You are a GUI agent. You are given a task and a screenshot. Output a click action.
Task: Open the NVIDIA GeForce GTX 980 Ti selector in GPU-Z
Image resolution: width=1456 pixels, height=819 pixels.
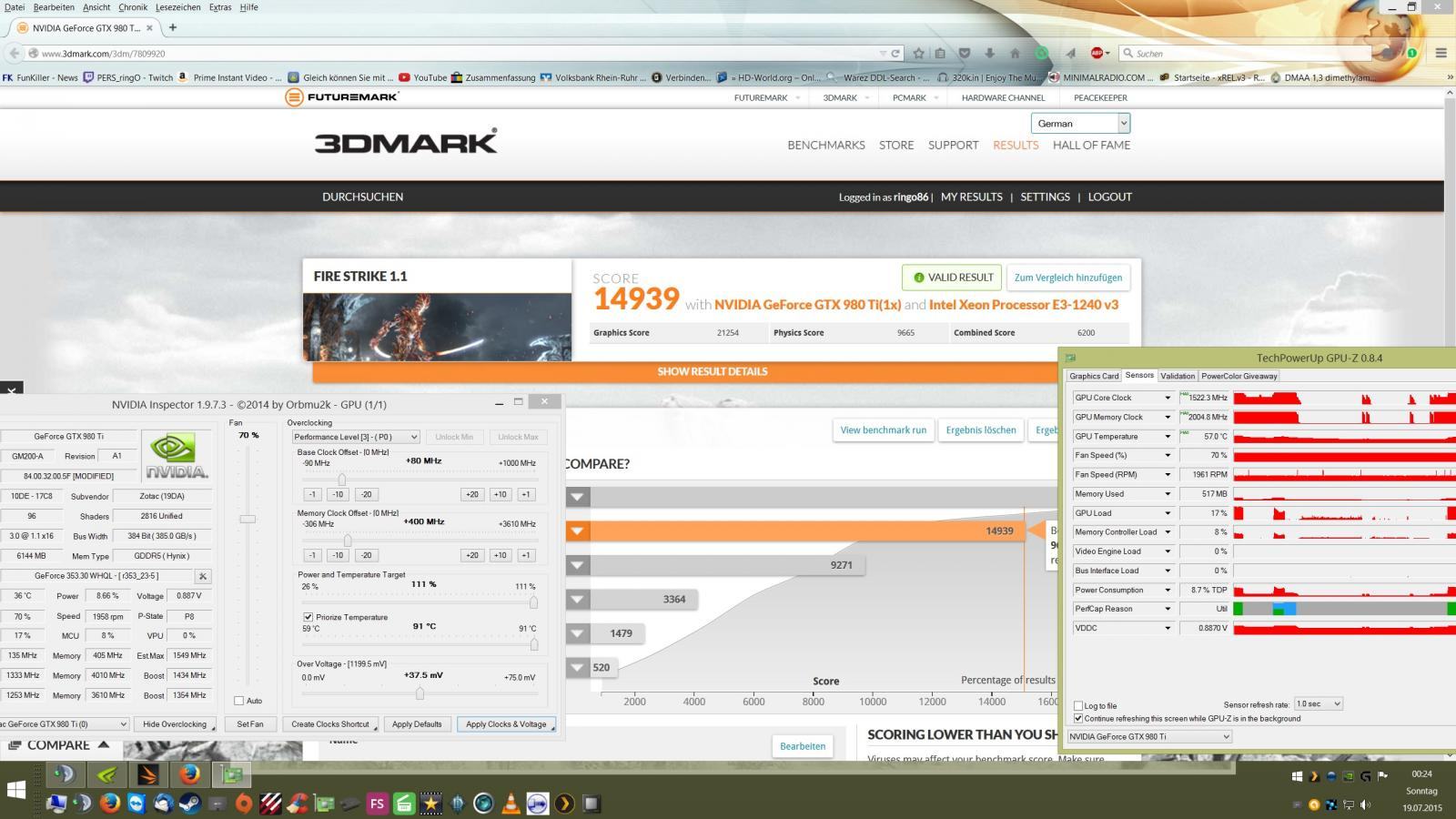[x=1149, y=737]
